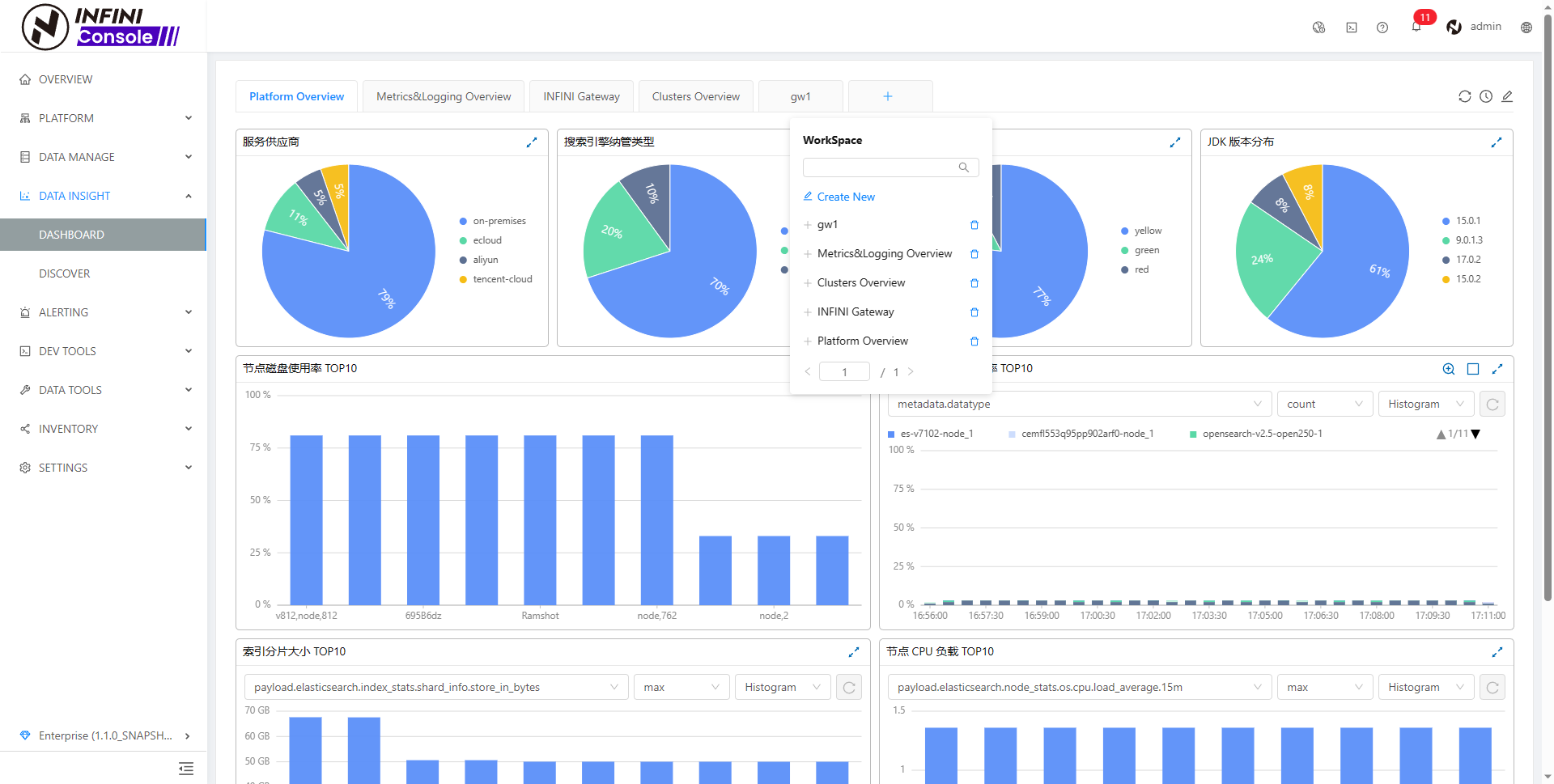The width and height of the screenshot is (1554, 784).
Task: Toggle ecloud legend item
Action: tap(481, 240)
